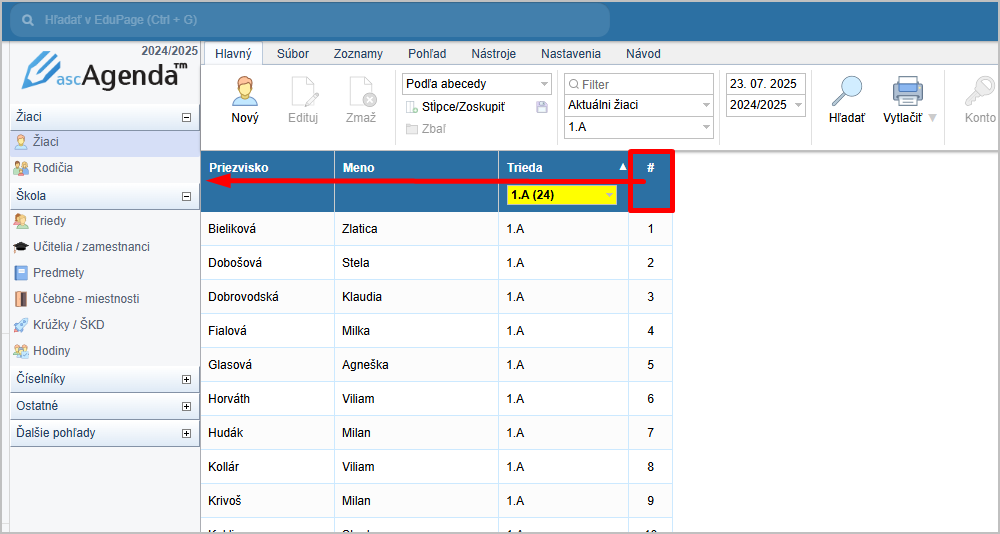1000x534 pixels.
Task: Select the row of Dobošová
Action: click(x=436, y=263)
